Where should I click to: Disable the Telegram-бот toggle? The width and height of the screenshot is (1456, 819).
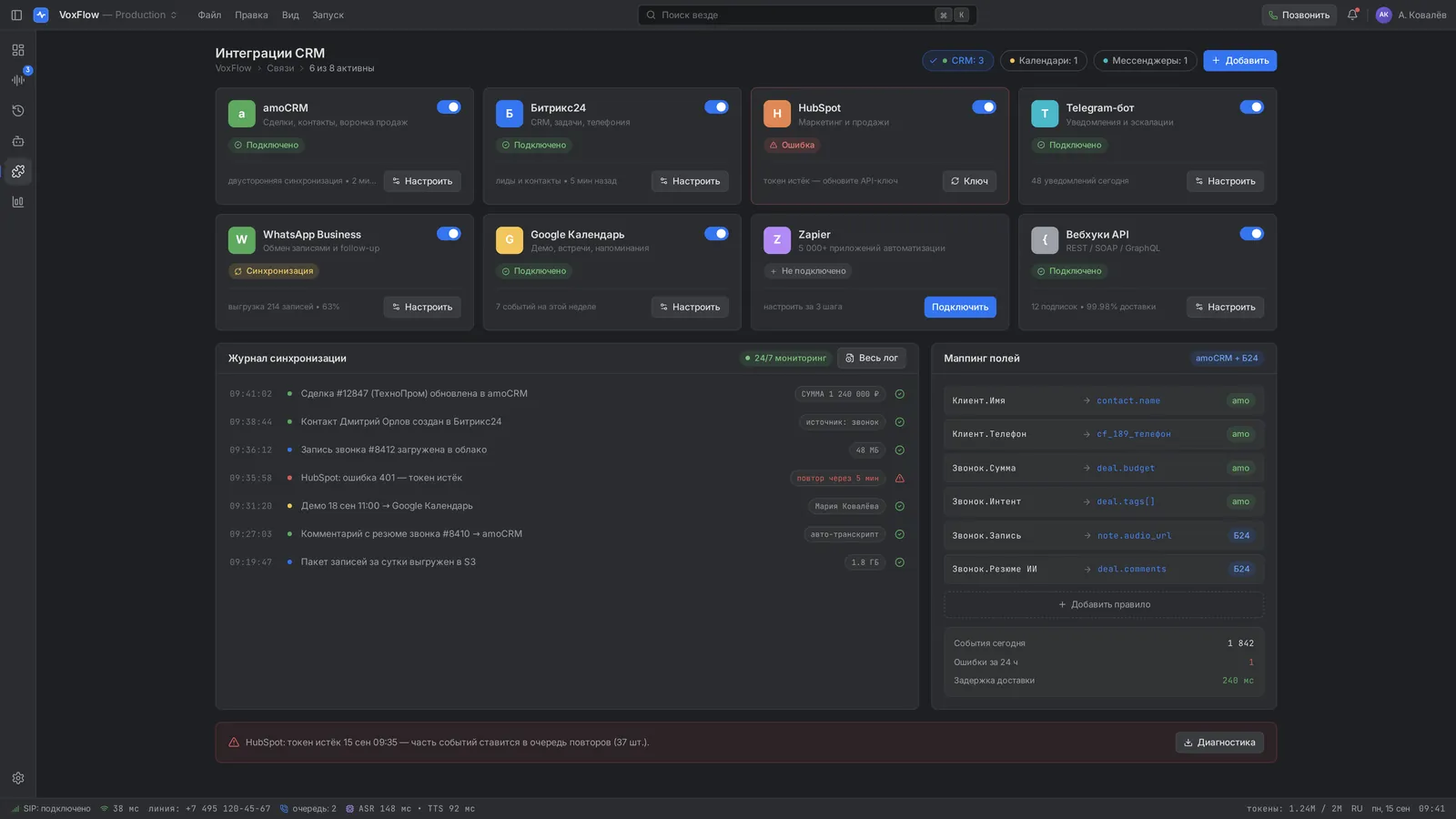[x=1251, y=107]
